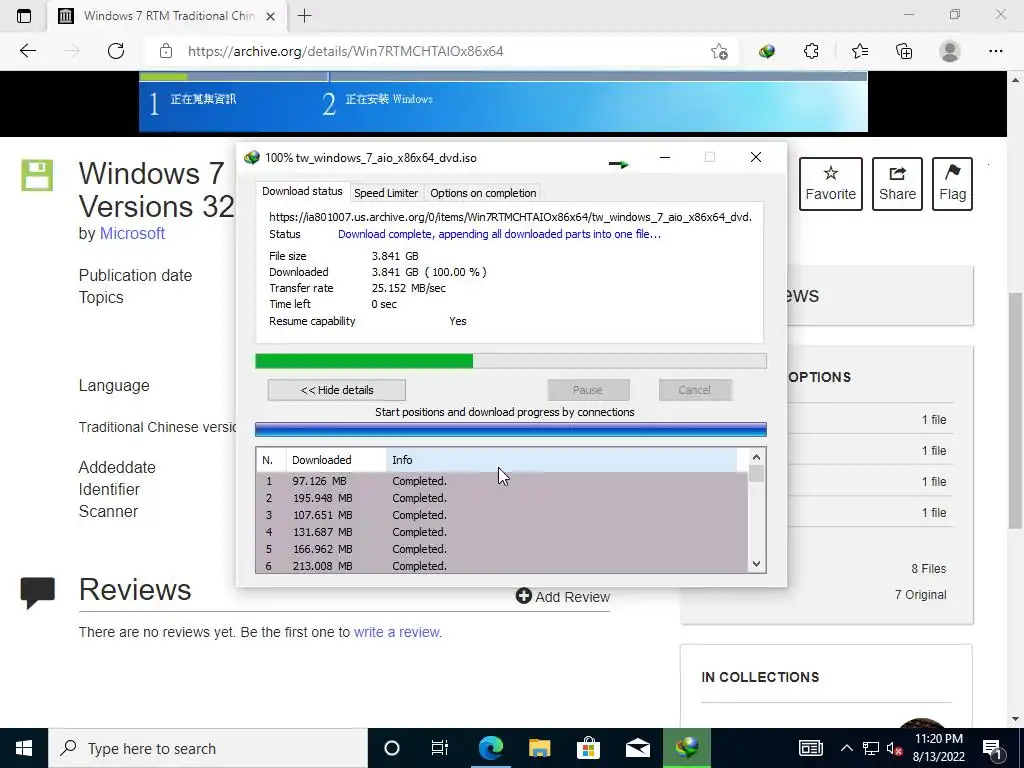Viewport: 1024px width, 768px height.
Task: Show hidden system tray icons
Action: pos(846,748)
